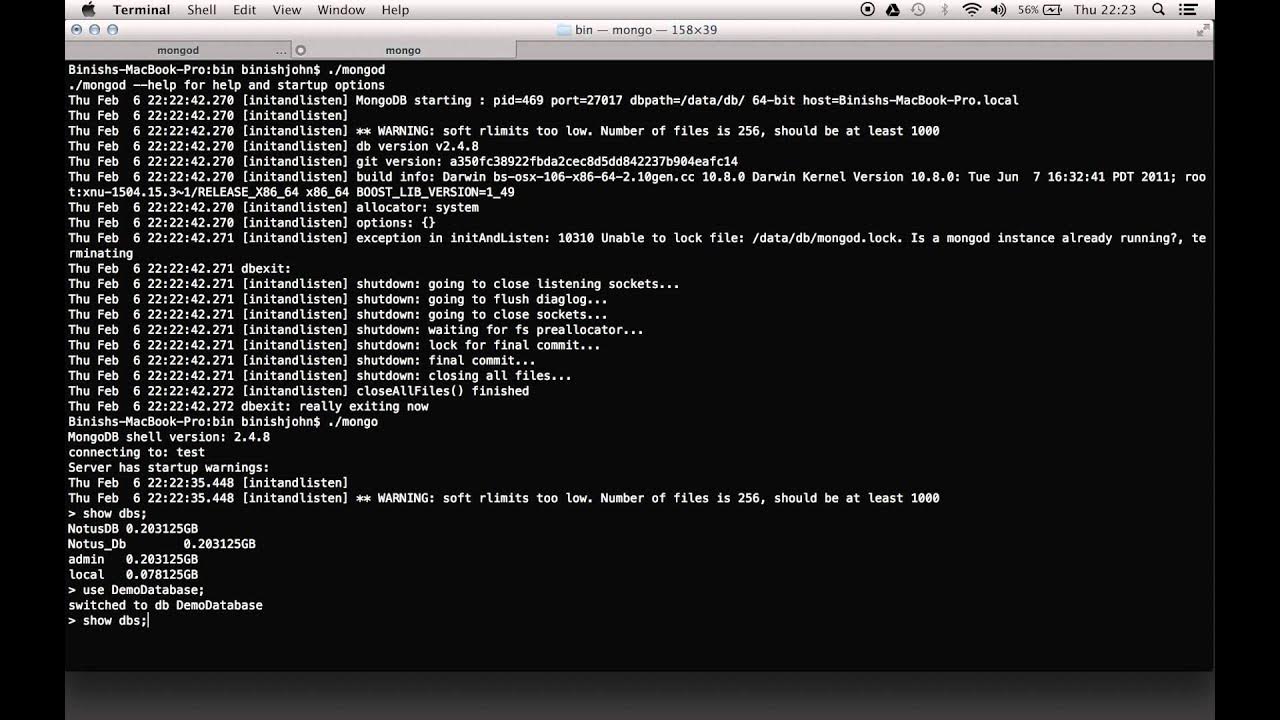The height and width of the screenshot is (720, 1280).
Task: Click the current prompt line '> show dbs;'
Action: coord(108,621)
